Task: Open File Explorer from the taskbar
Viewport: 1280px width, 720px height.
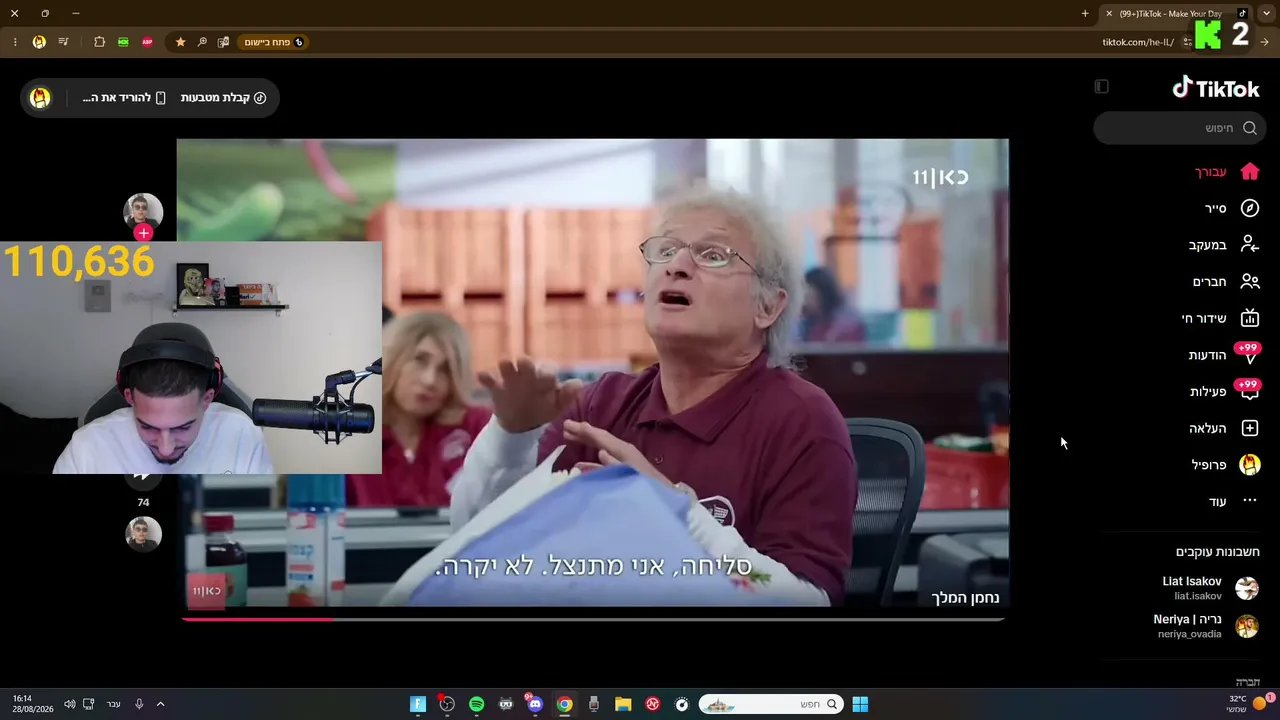Action: (623, 704)
